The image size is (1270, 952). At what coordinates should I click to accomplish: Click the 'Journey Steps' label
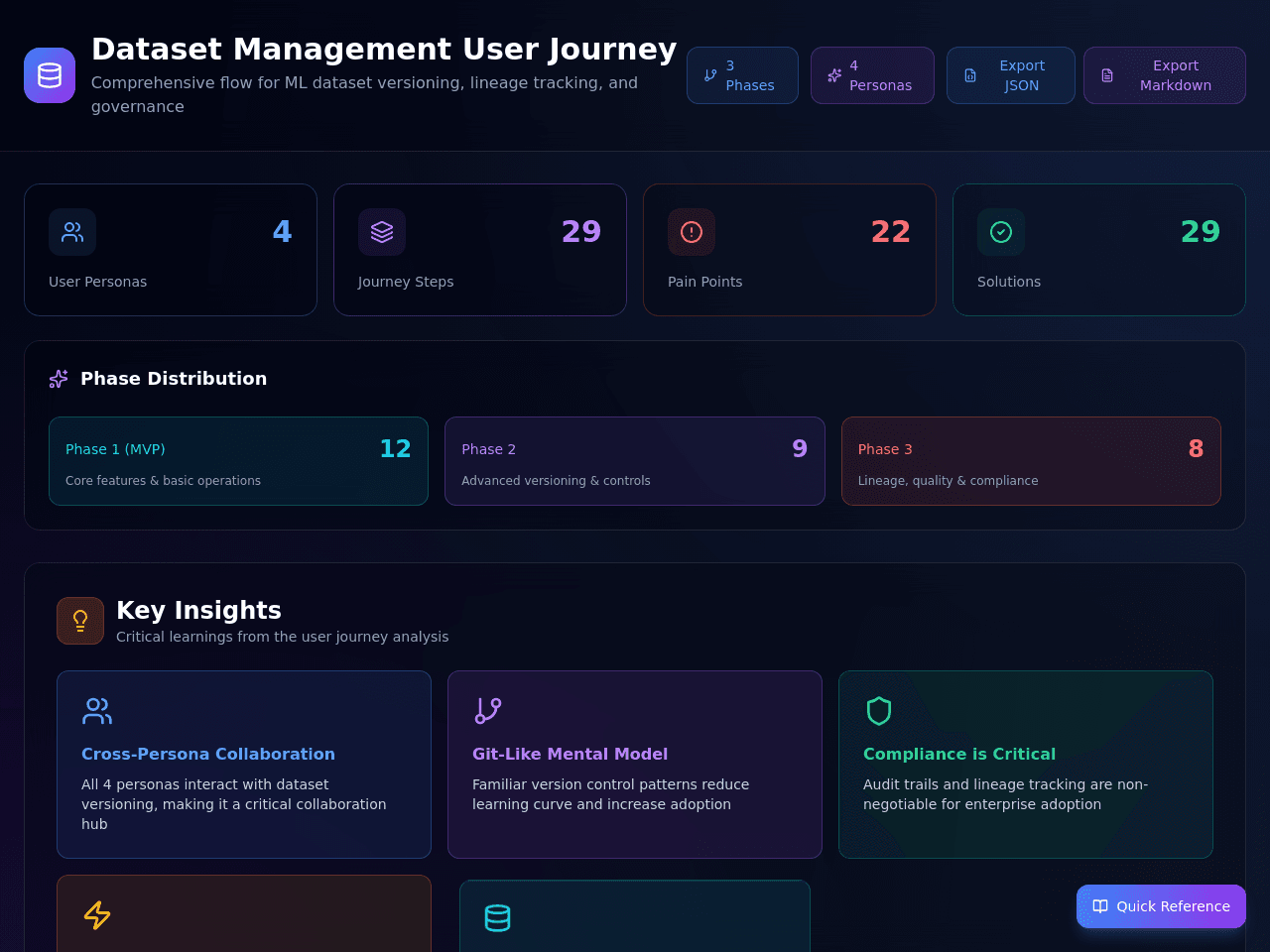406,282
